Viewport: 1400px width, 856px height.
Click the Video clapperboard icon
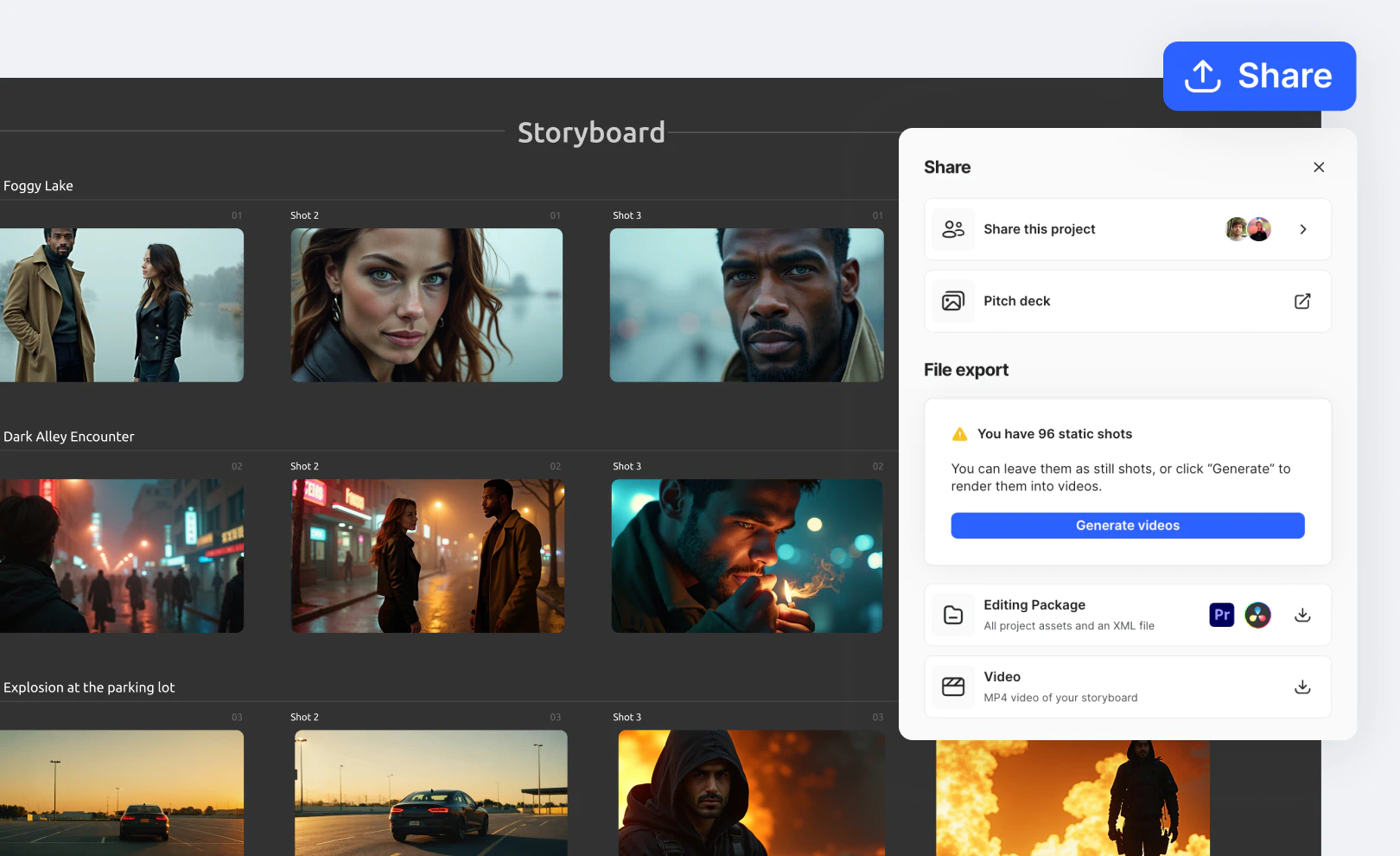[953, 687]
